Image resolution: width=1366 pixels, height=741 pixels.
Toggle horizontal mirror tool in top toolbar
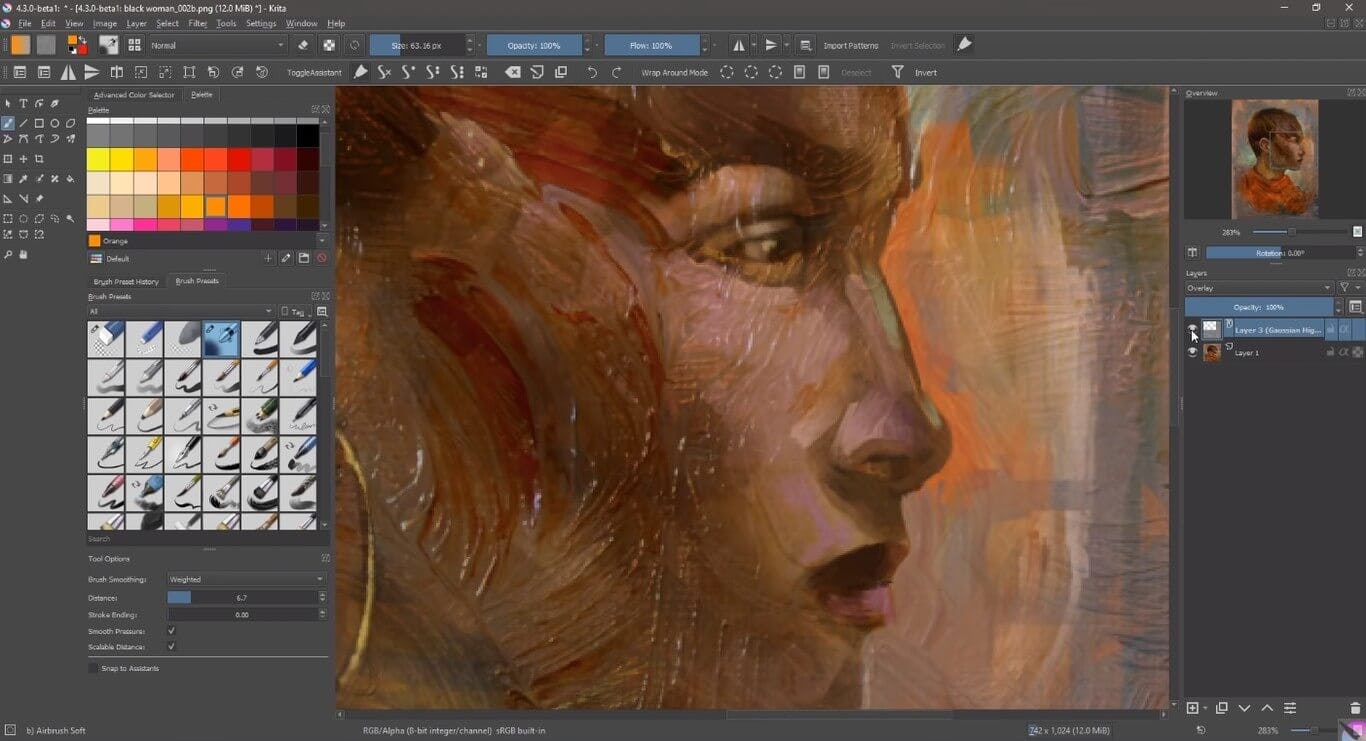tap(738, 45)
